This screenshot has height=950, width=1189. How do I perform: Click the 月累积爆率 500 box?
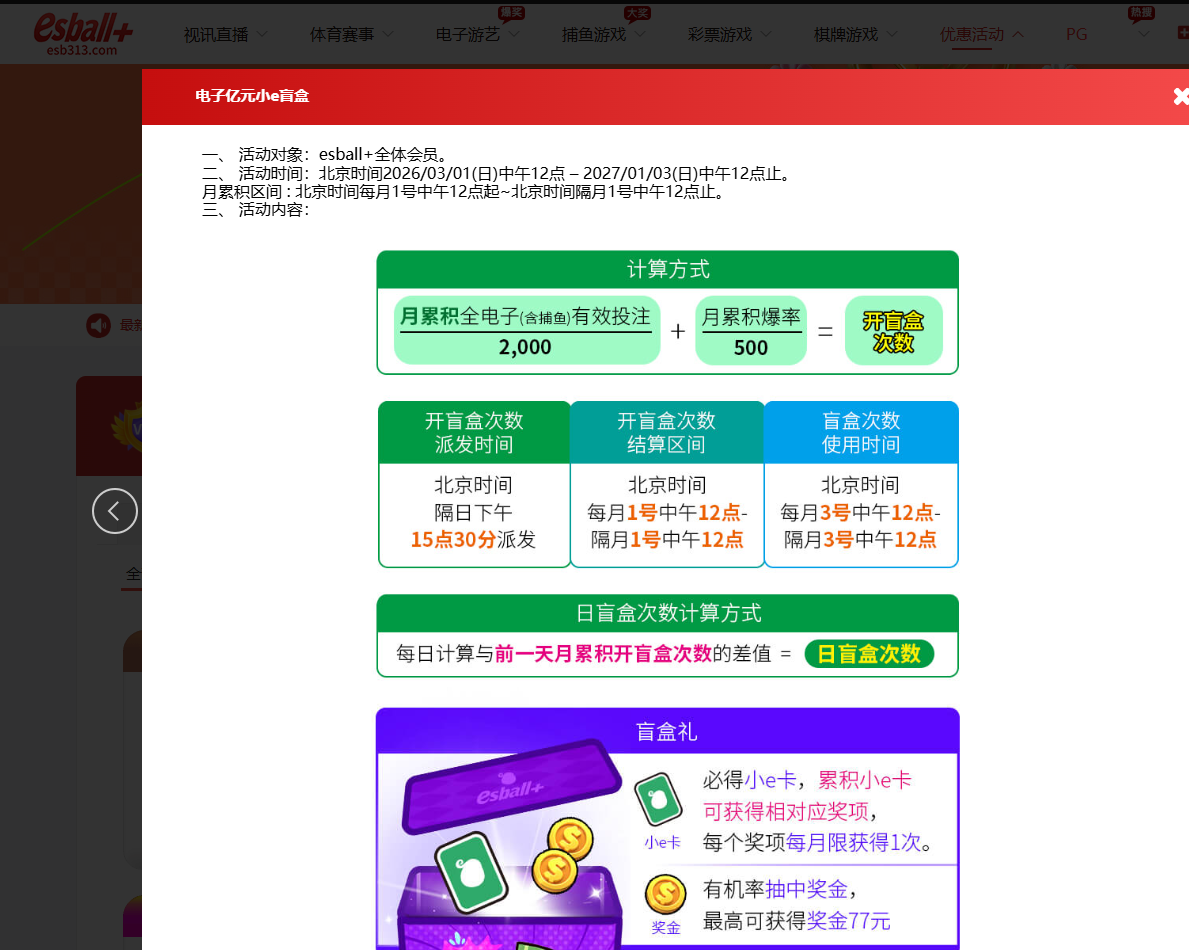point(751,331)
